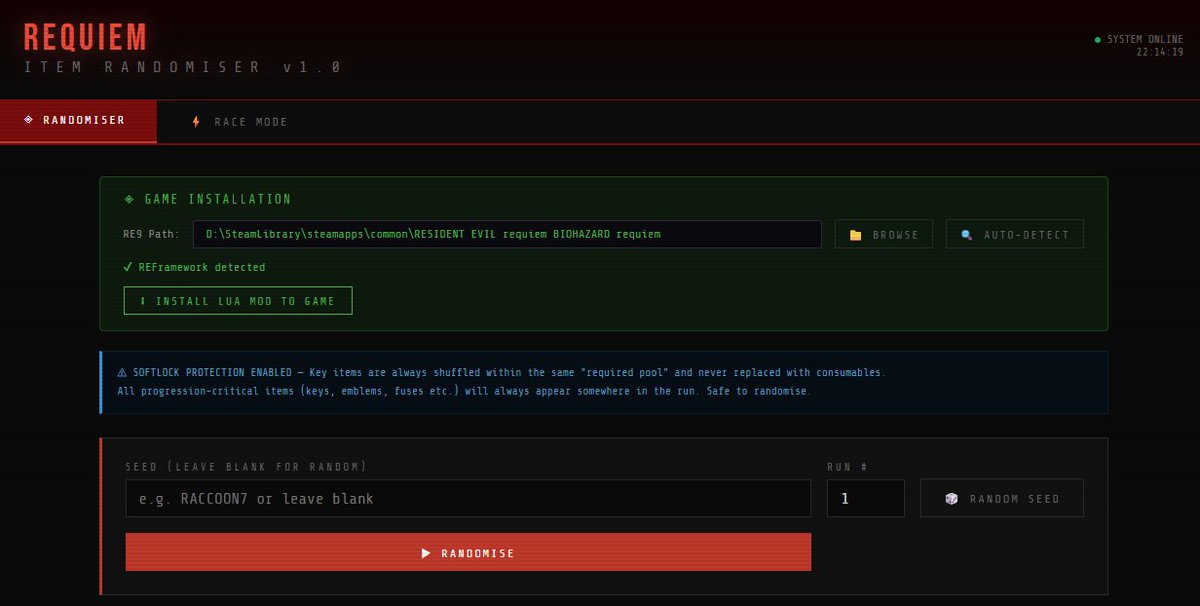The image size is (1200, 606).
Task: Click the green checkmark beside REFramework detected
Action: [128, 267]
